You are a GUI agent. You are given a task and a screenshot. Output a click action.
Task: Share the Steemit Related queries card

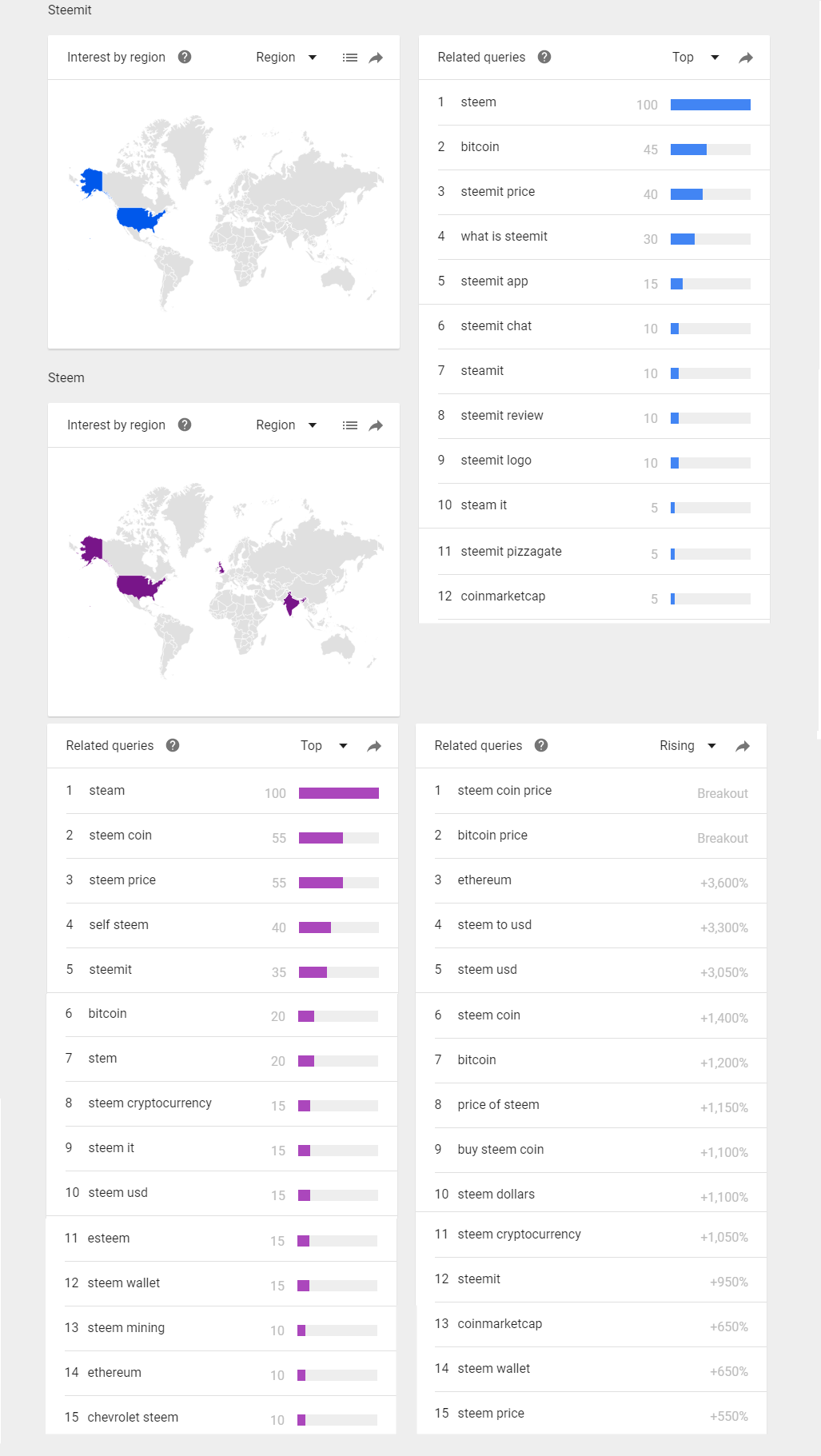[746, 58]
